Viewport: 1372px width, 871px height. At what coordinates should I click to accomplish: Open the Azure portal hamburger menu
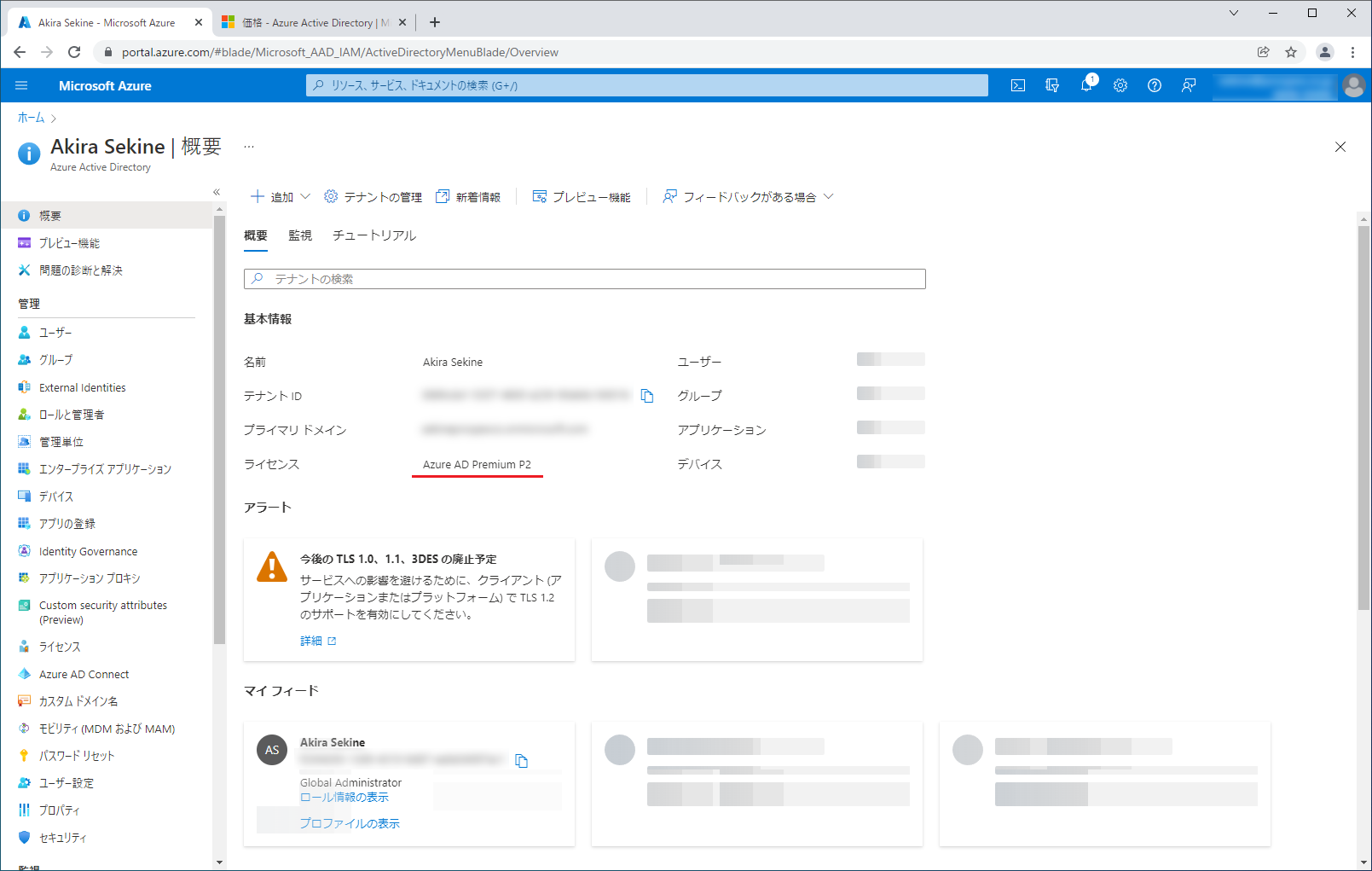click(21, 85)
